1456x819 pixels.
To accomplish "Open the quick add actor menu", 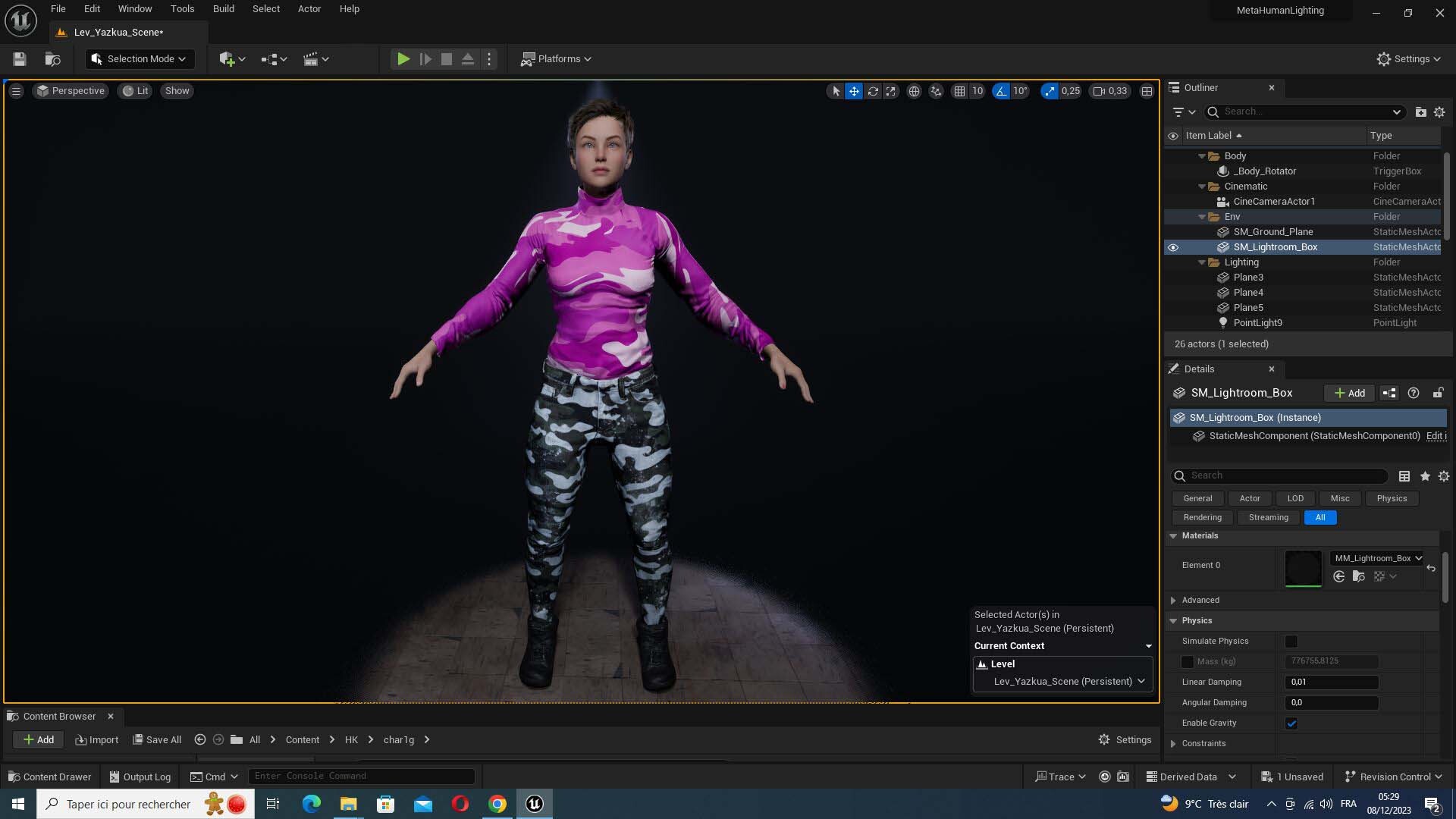I will tap(232, 59).
